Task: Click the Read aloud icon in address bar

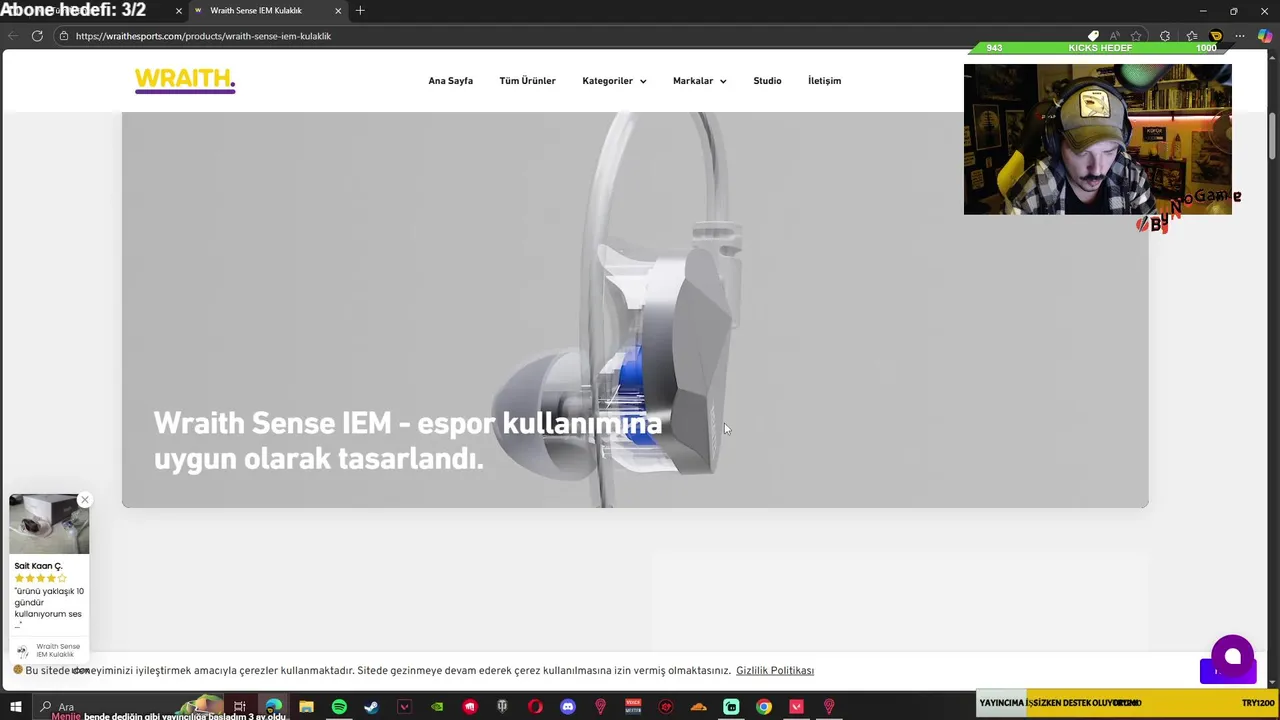Action: coord(1114,36)
